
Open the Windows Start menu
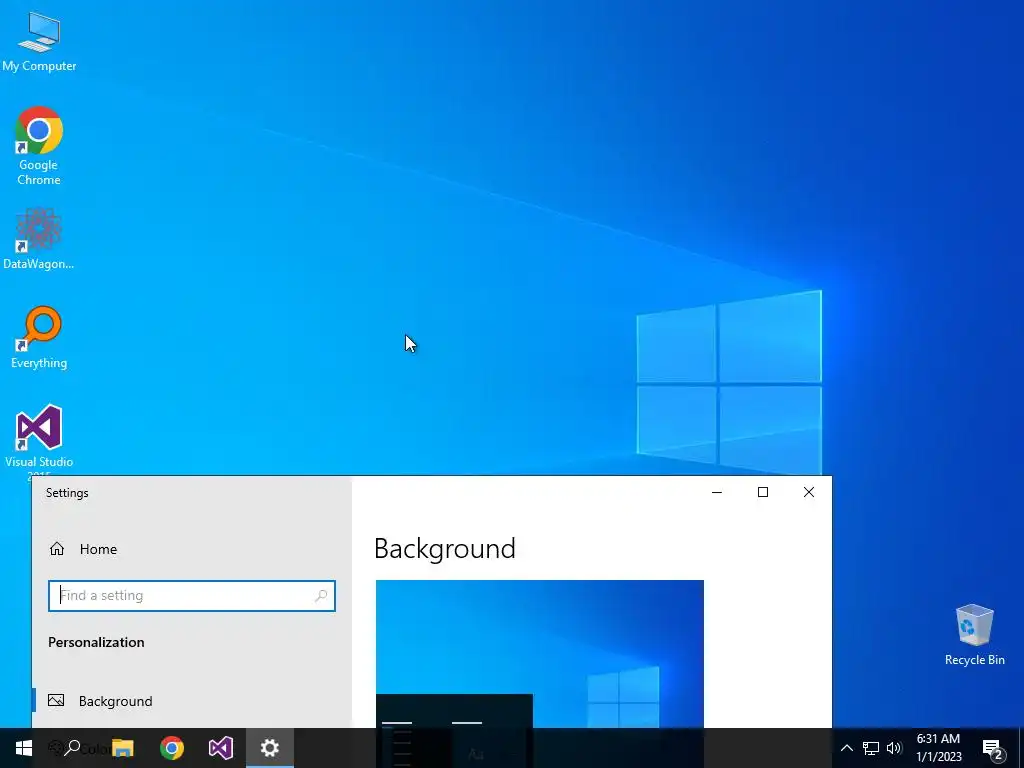[x=24, y=748]
